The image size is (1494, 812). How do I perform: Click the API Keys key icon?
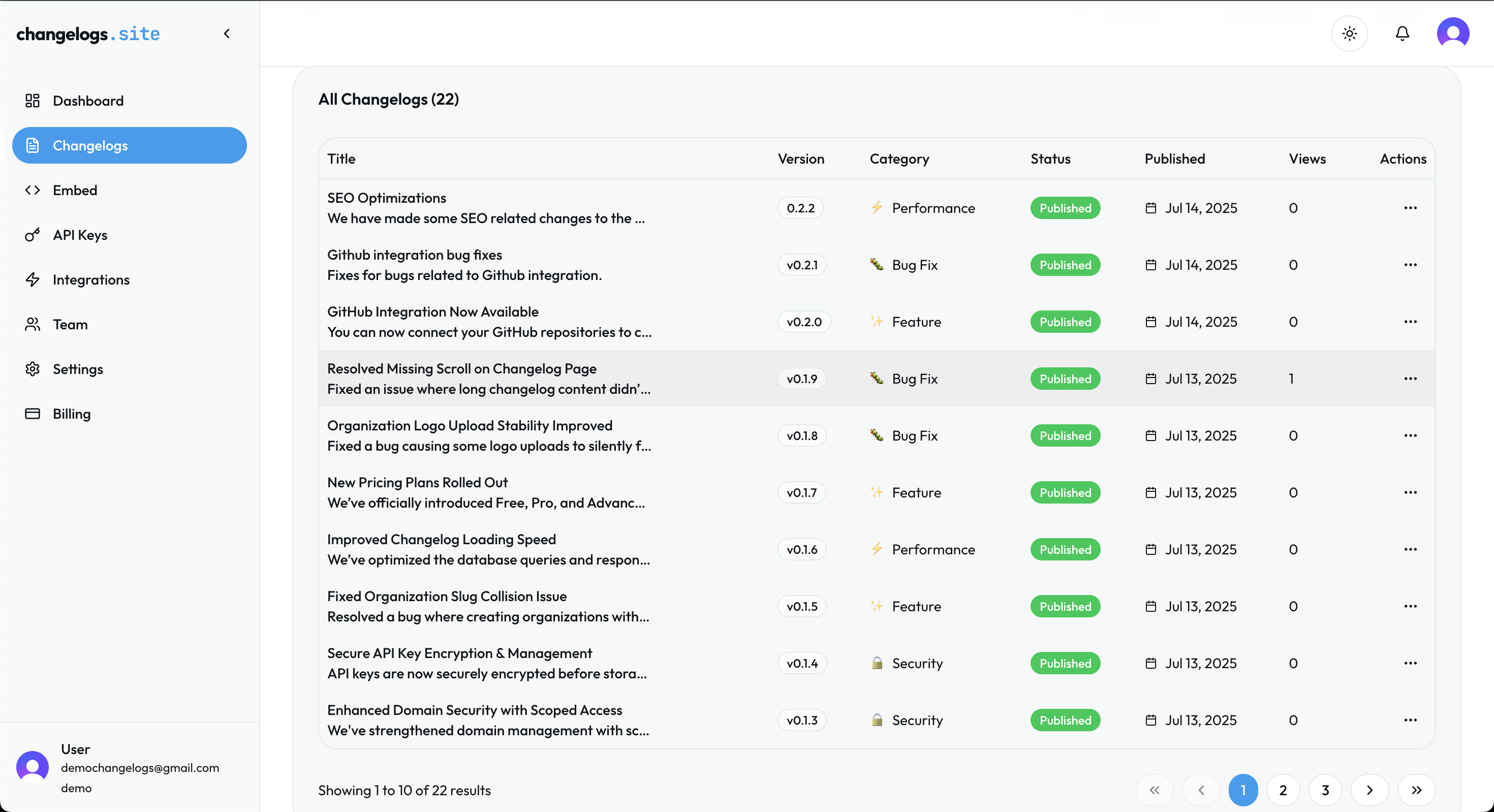tap(33, 234)
